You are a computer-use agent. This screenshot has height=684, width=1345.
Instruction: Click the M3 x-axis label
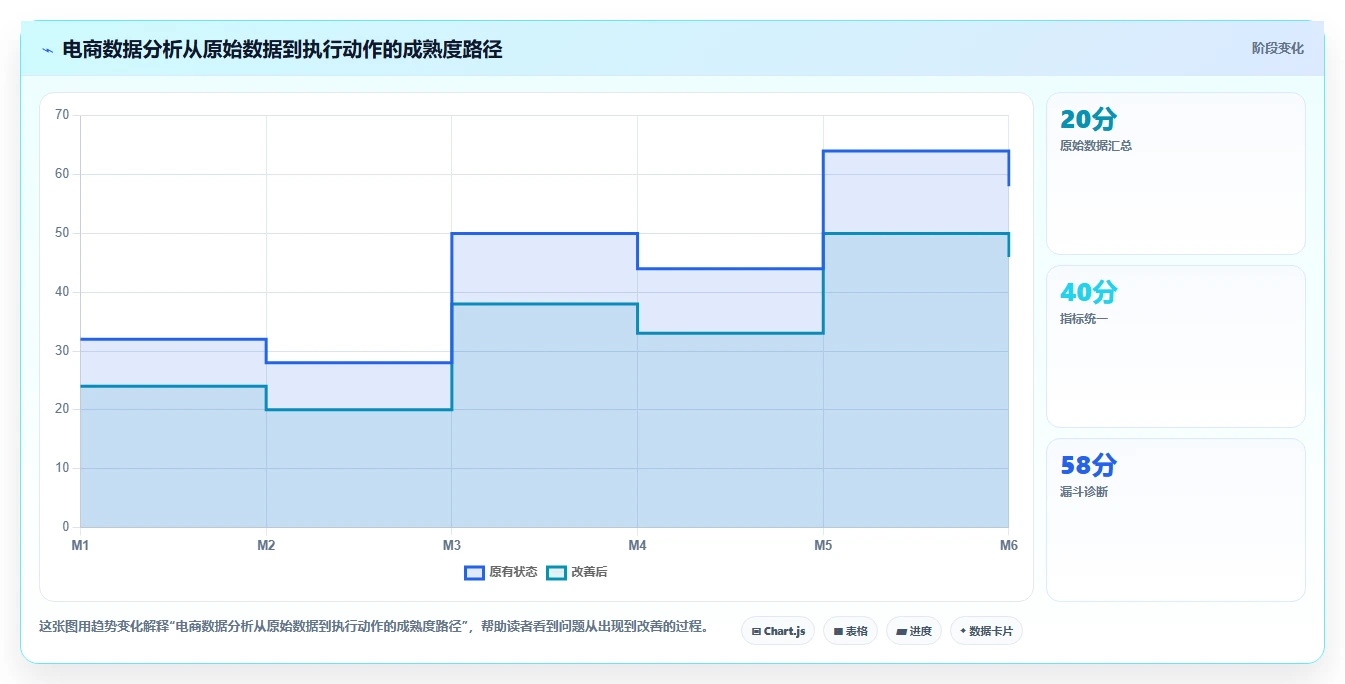click(x=452, y=545)
